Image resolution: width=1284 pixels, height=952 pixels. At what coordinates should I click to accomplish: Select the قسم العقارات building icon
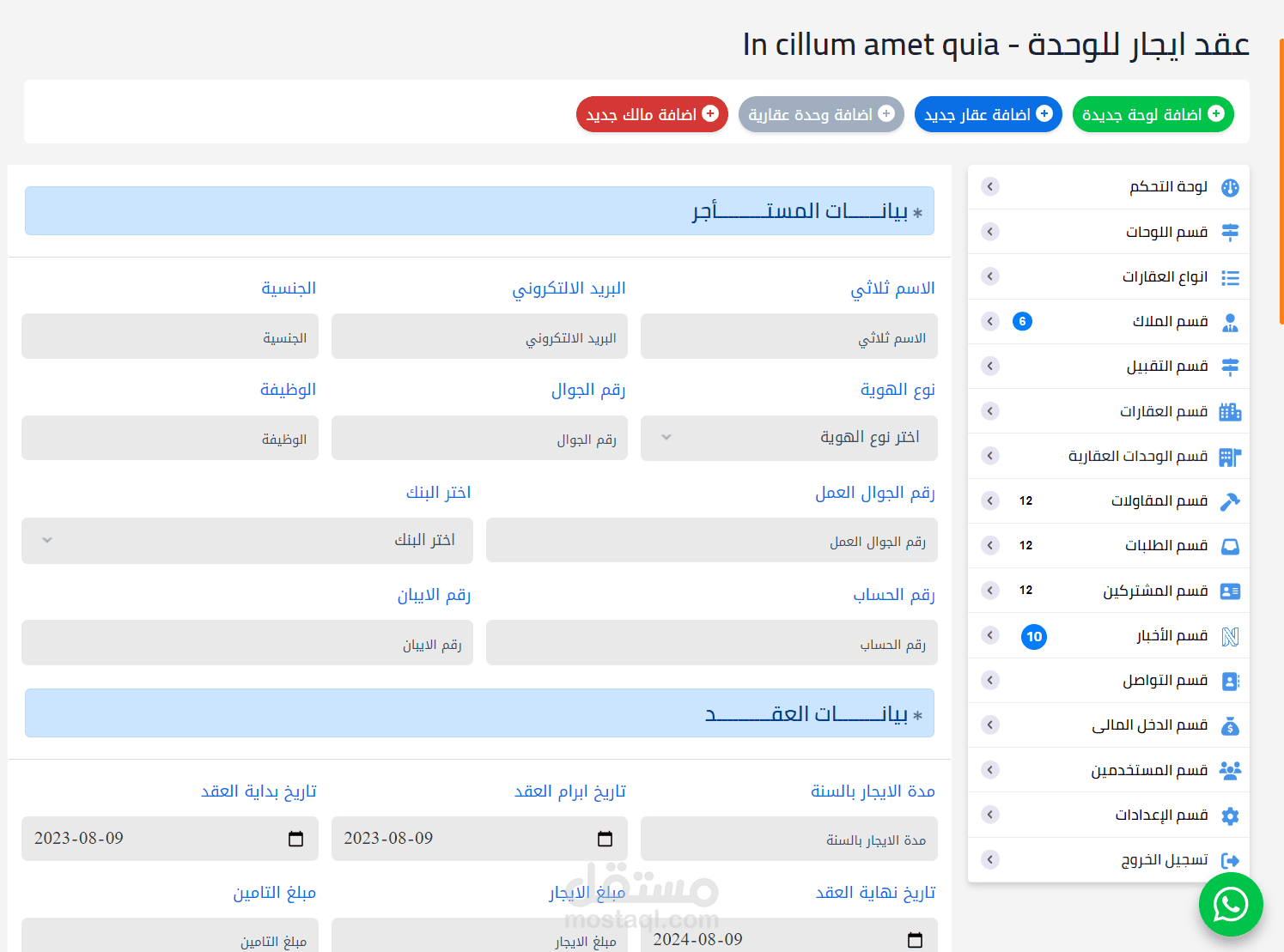tap(1230, 411)
